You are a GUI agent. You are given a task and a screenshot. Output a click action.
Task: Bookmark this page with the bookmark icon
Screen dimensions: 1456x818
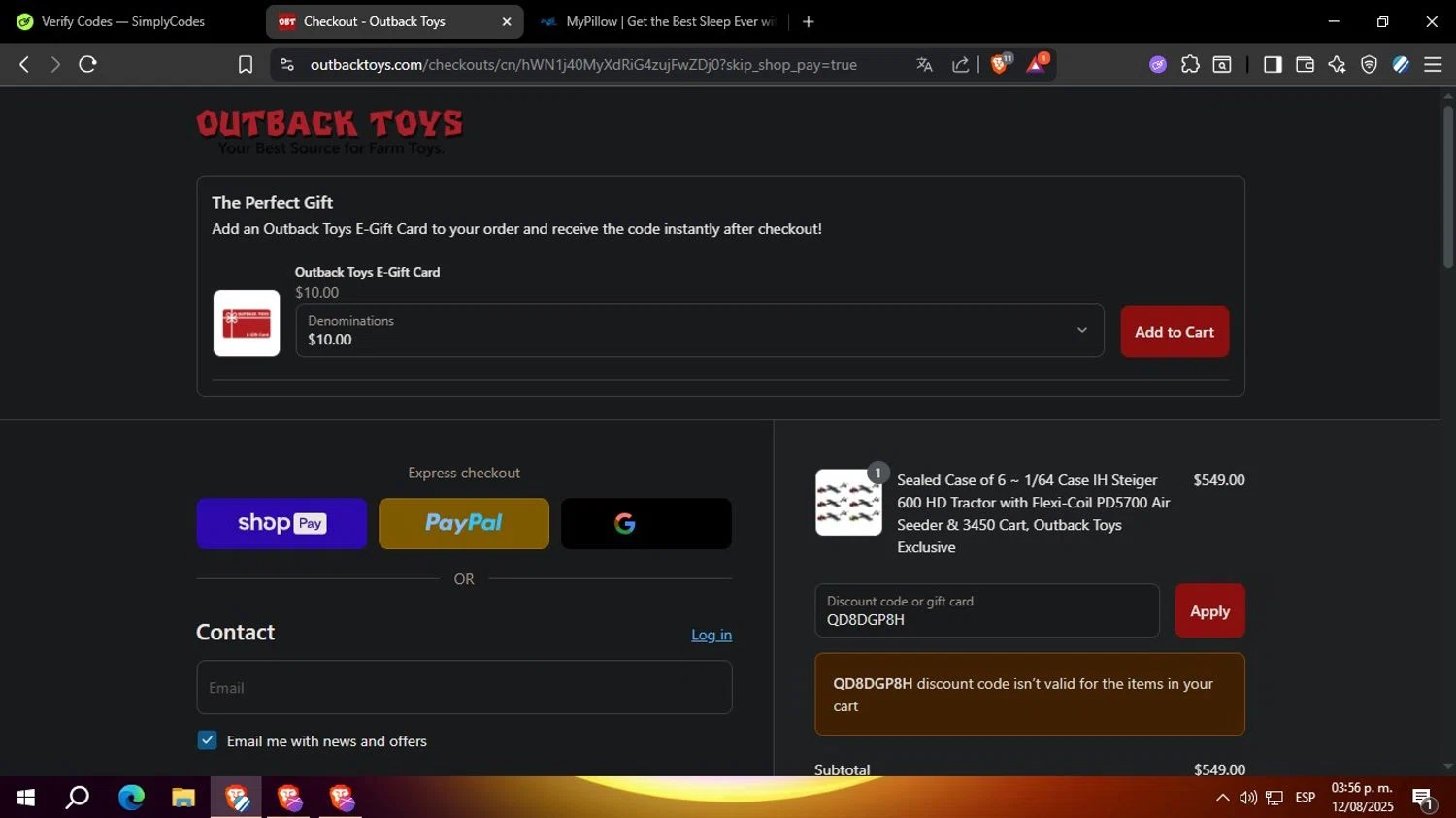[246, 64]
